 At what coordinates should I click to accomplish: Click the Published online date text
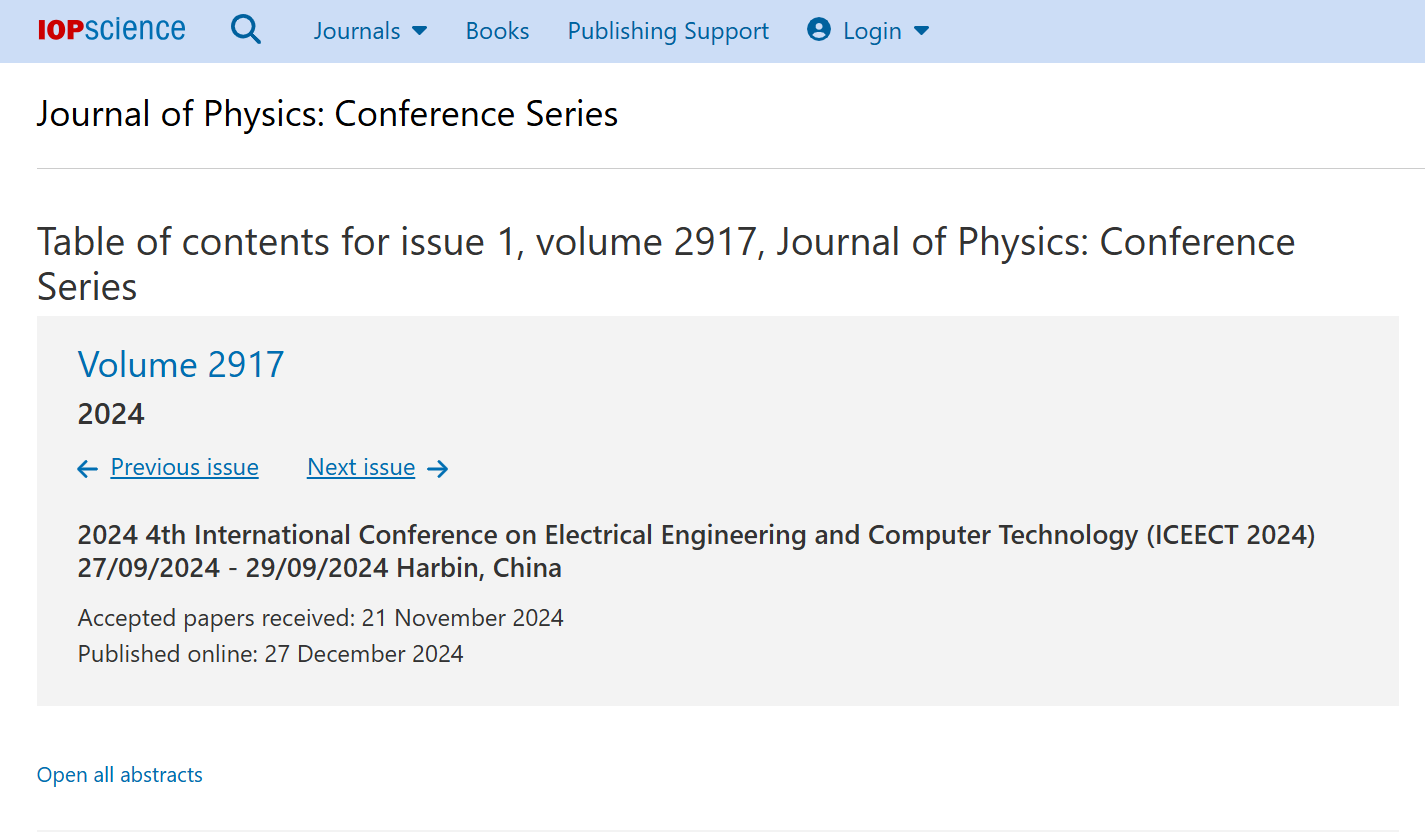pyautogui.click(x=271, y=654)
